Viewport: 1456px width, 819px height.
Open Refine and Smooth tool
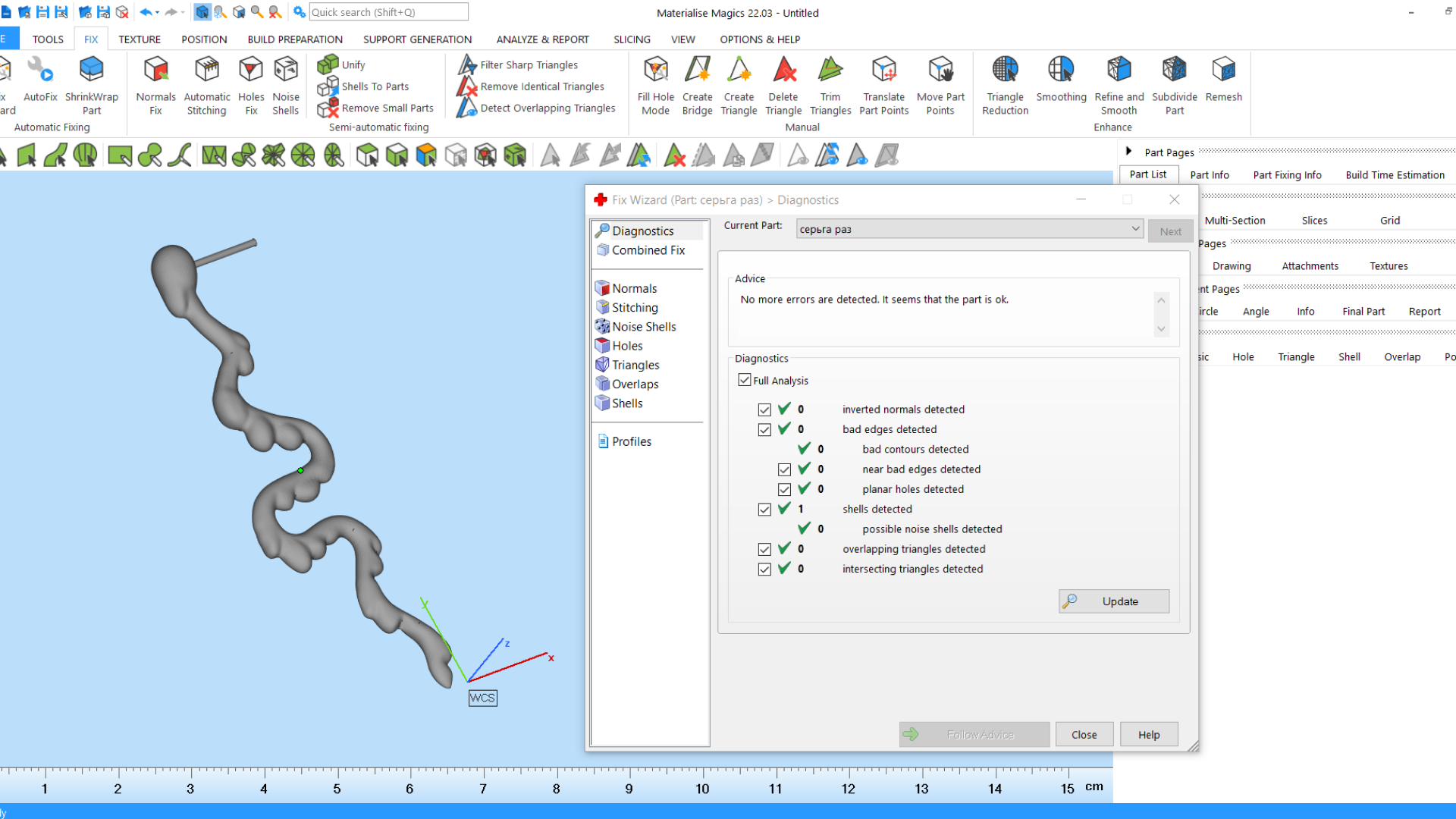(1119, 85)
